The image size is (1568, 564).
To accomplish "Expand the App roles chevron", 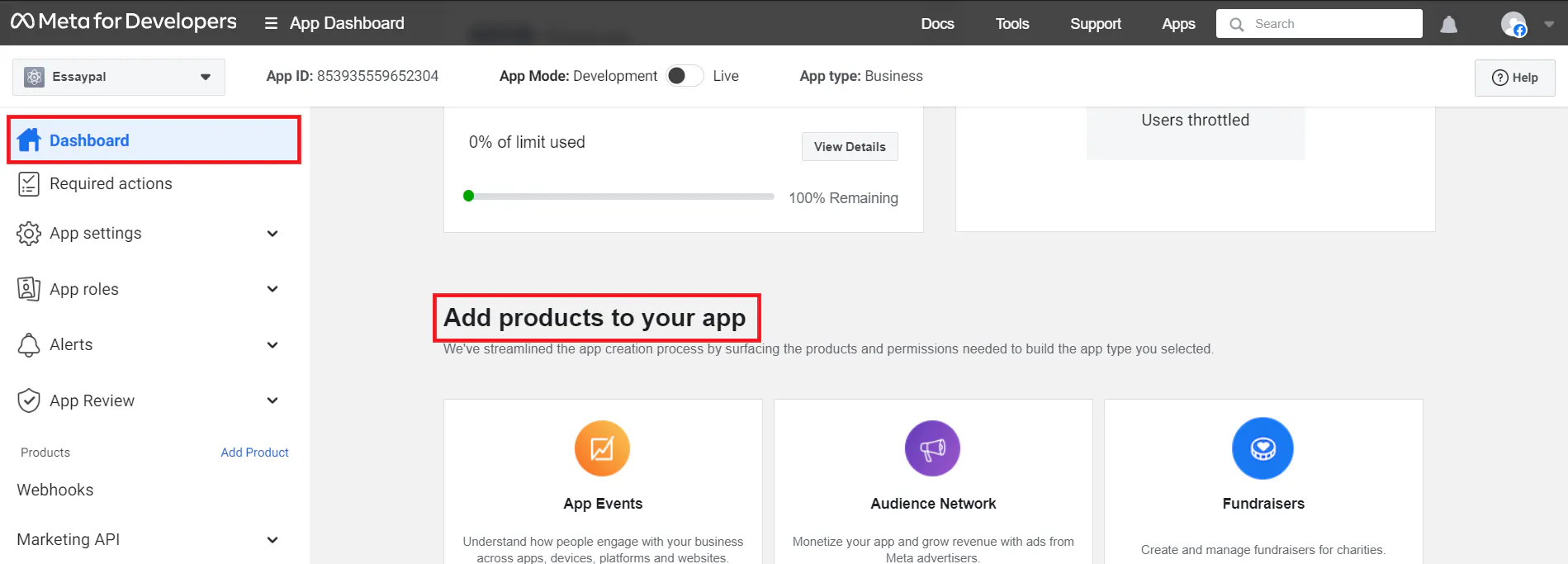I will 272,289.
